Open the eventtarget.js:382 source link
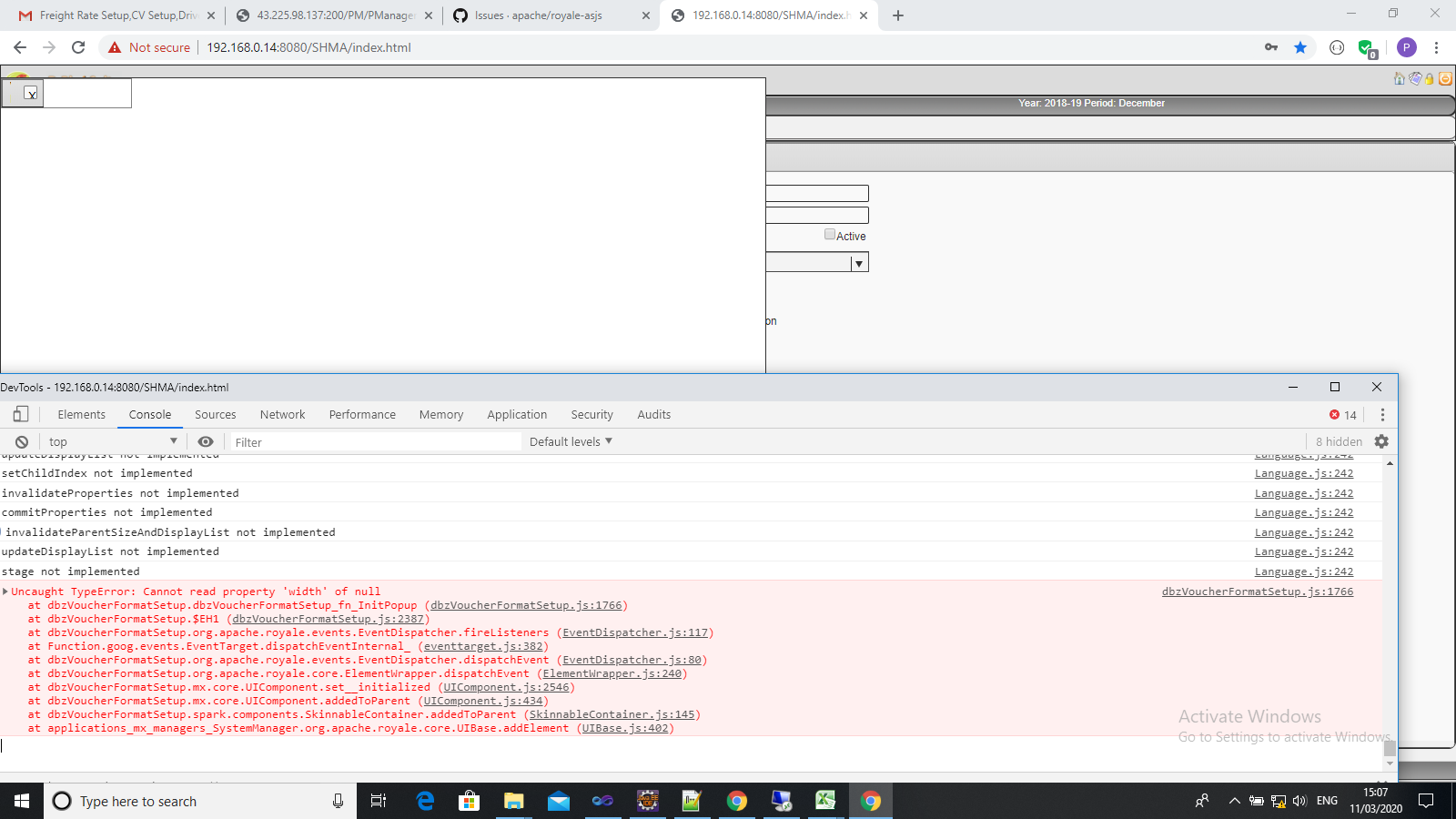Viewport: 1456px width, 819px height. click(483, 646)
